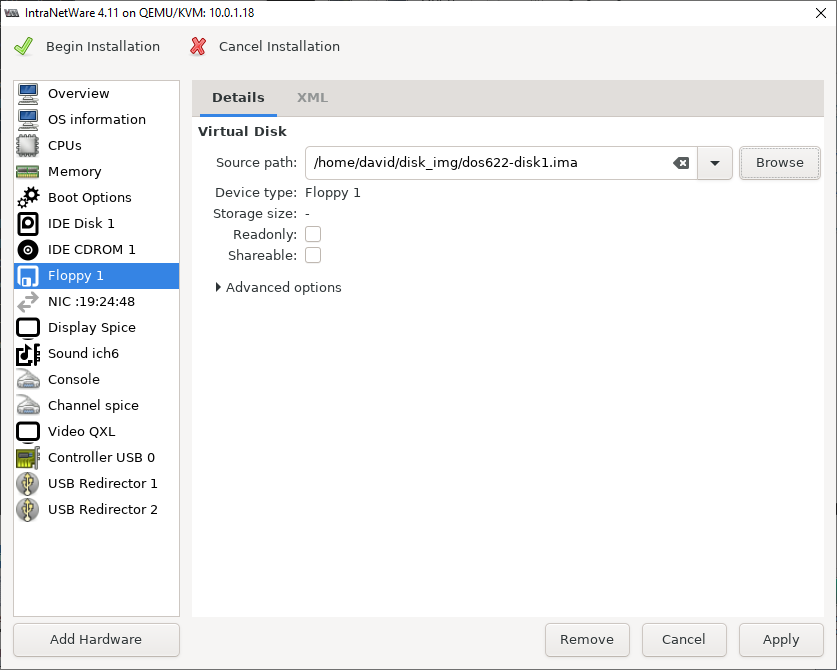
Task: Select the IDE CDROM 1 row label
Action: [x=92, y=250]
